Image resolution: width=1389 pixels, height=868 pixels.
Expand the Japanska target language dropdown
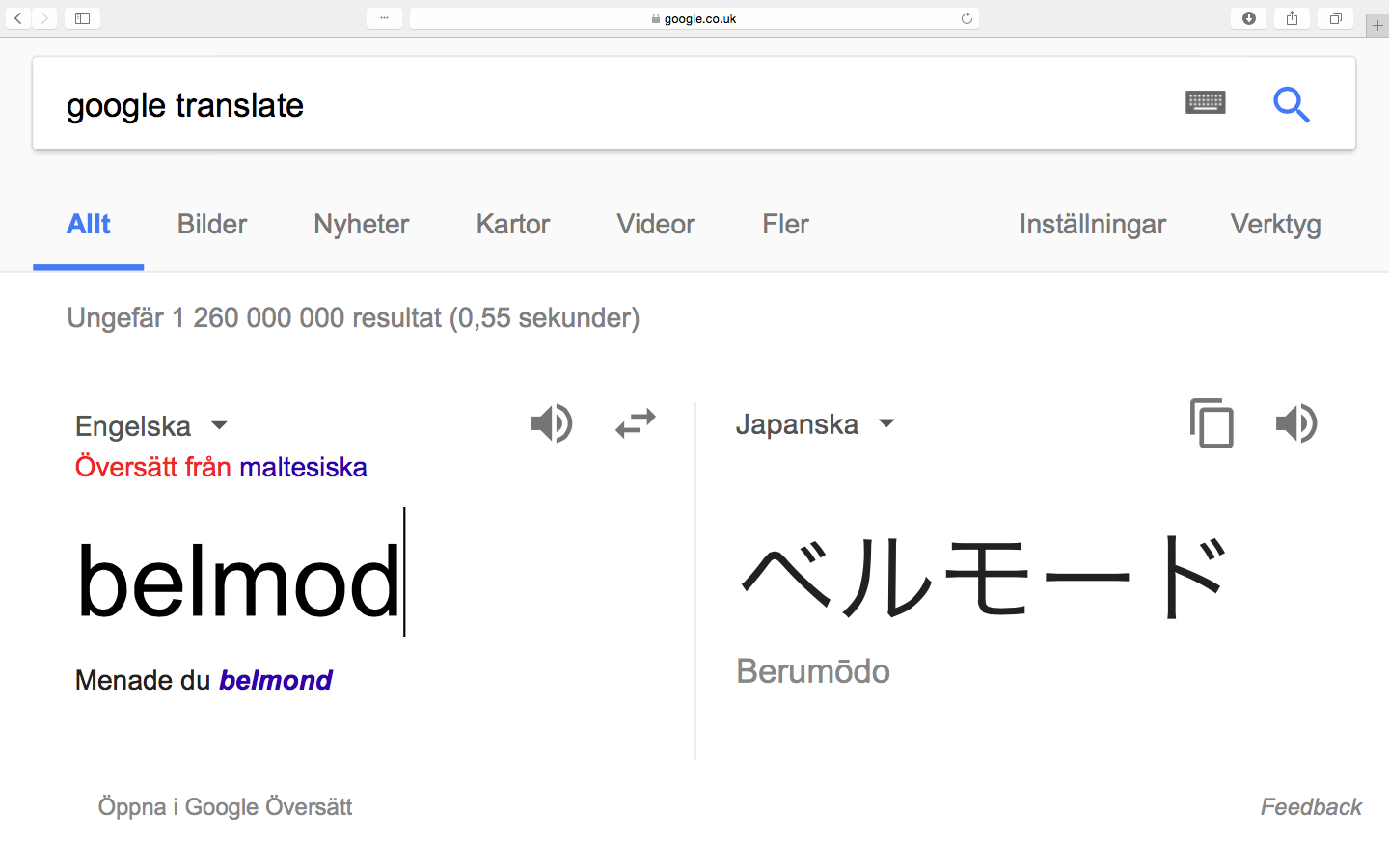[x=815, y=424]
